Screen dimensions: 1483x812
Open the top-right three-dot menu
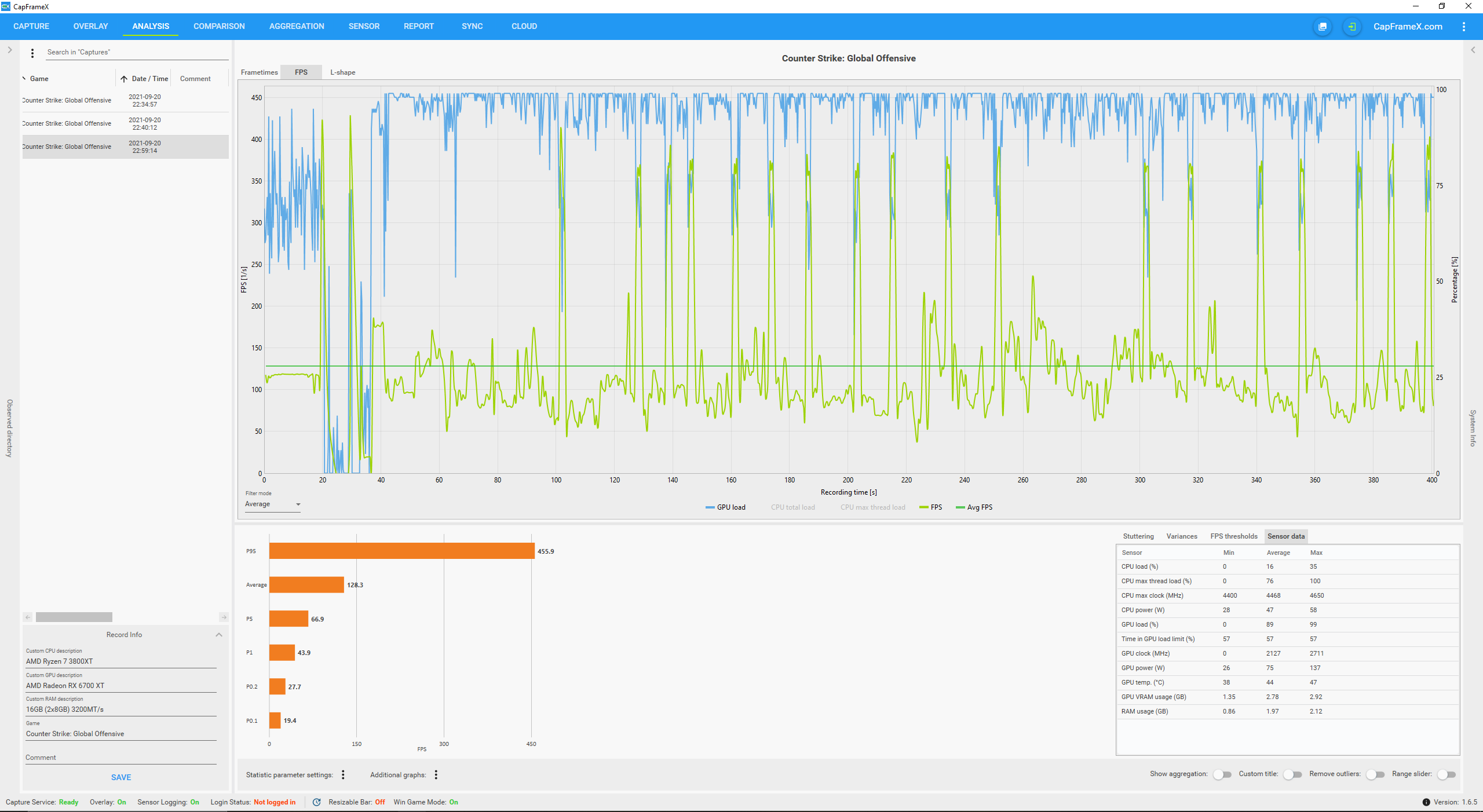pos(1463,27)
